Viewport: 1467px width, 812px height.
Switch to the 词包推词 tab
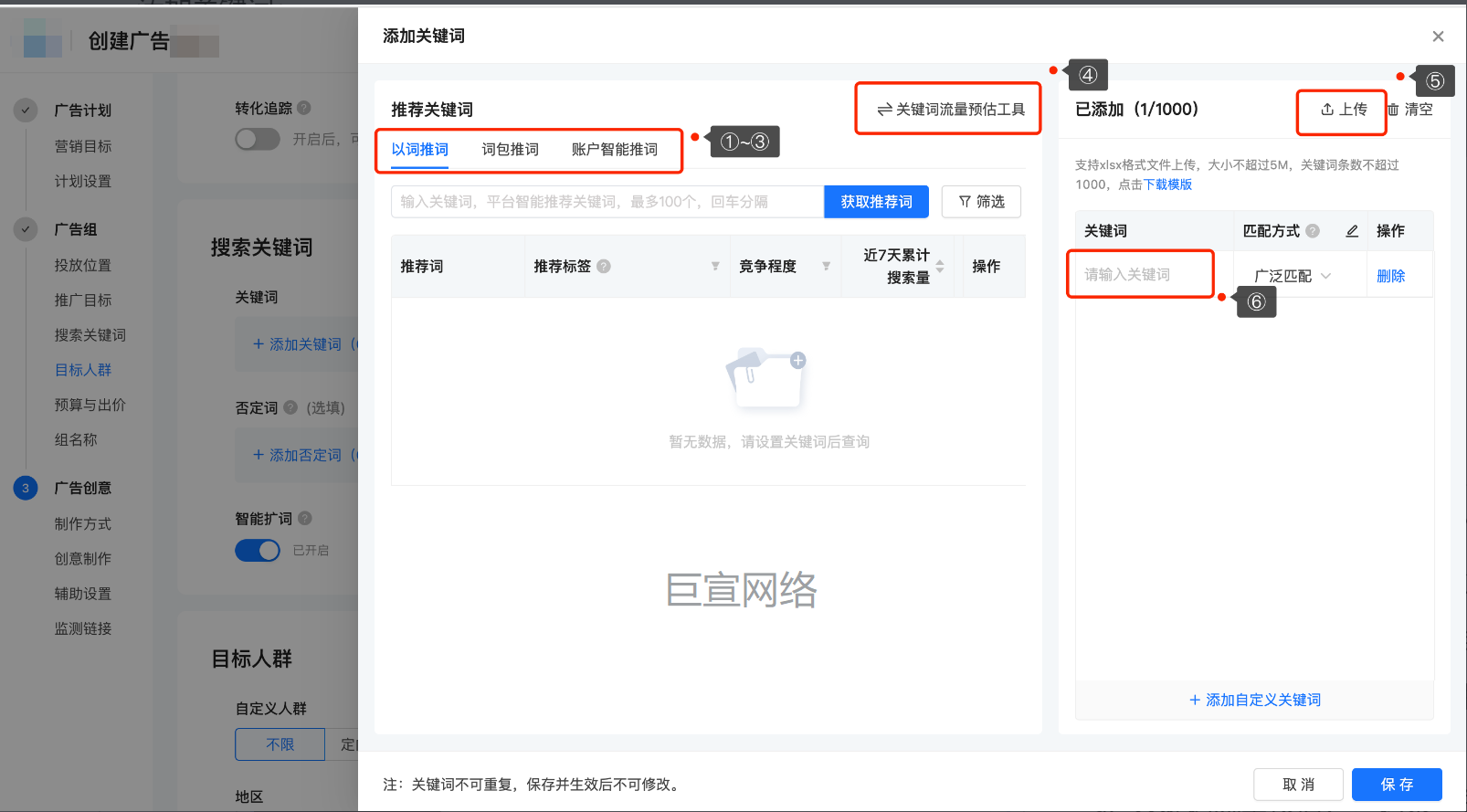(511, 150)
